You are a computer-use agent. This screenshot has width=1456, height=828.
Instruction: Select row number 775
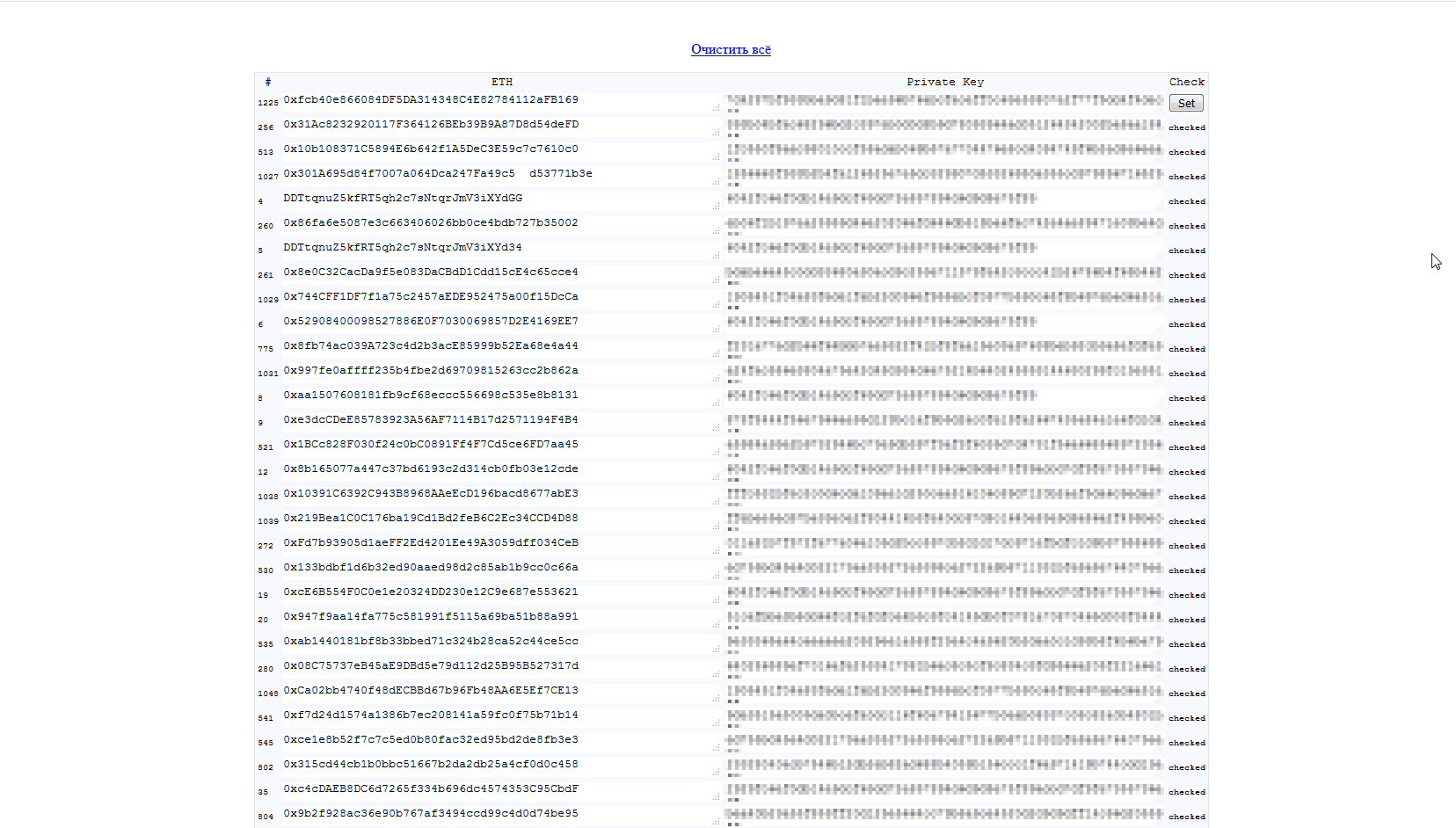(266, 349)
